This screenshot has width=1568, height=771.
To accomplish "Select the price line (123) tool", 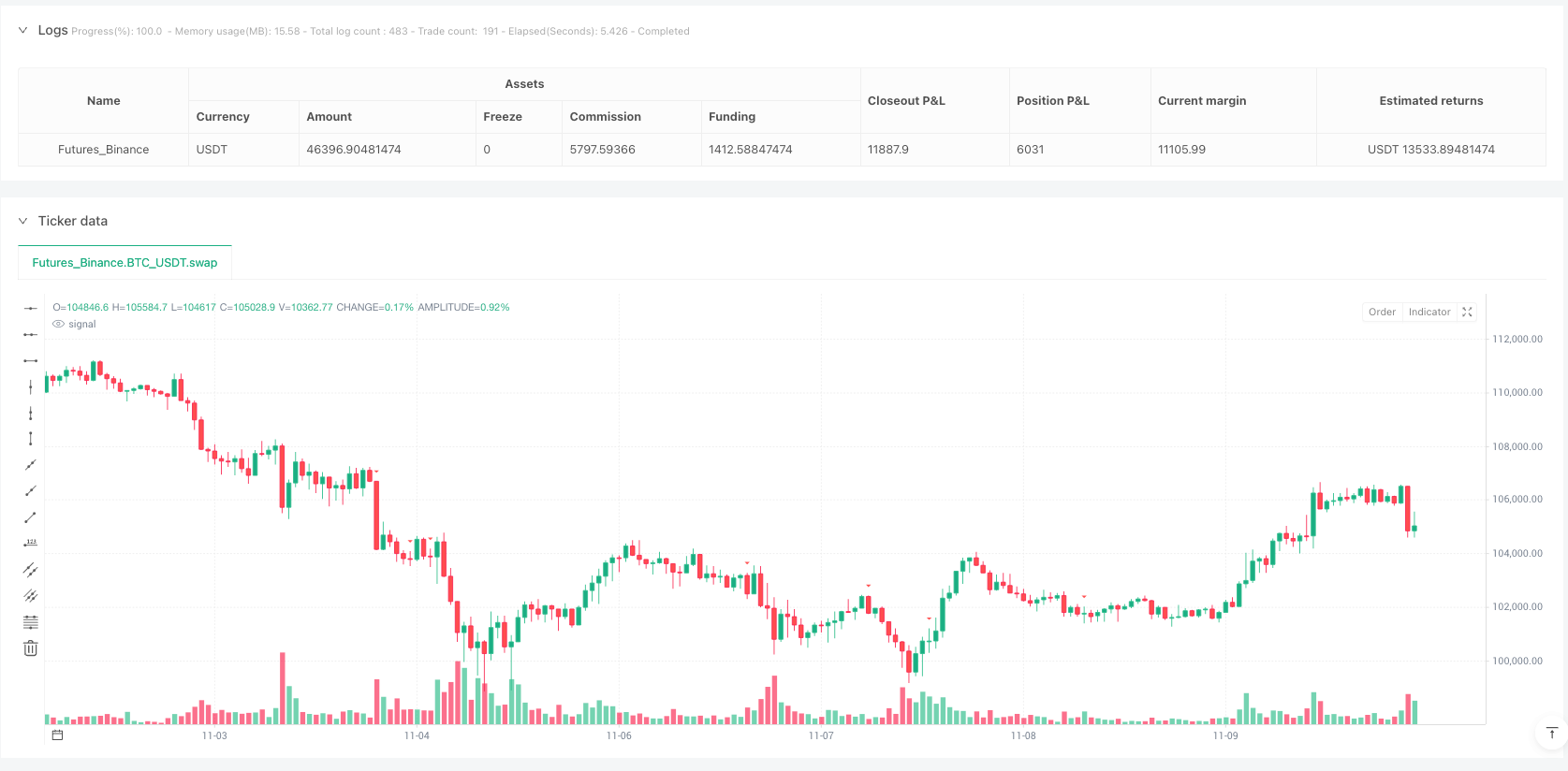I will click(x=31, y=544).
